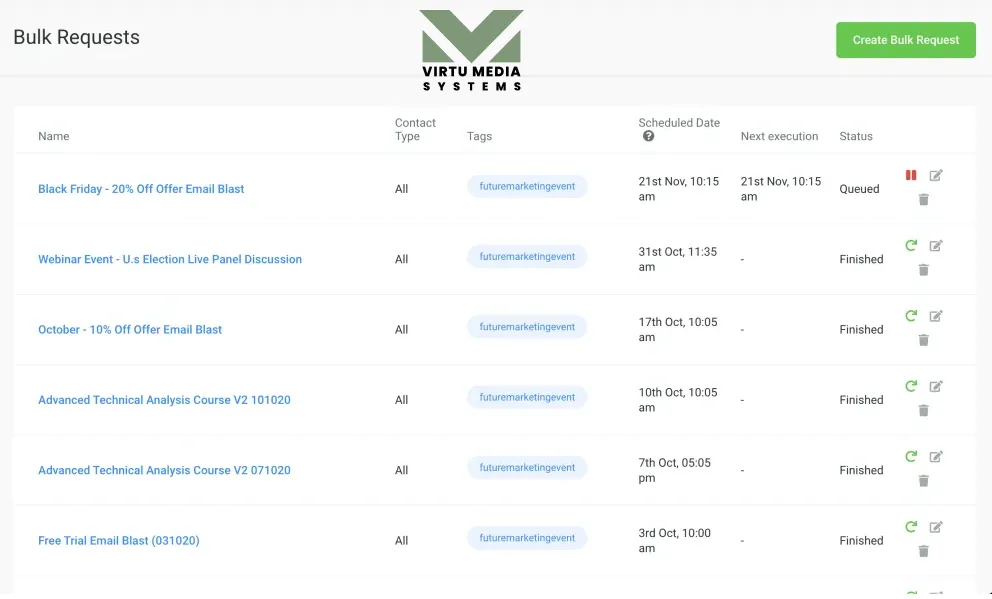
Task: Open Advanced Technical Analysis Course V2 071020 link
Action: click(x=164, y=470)
